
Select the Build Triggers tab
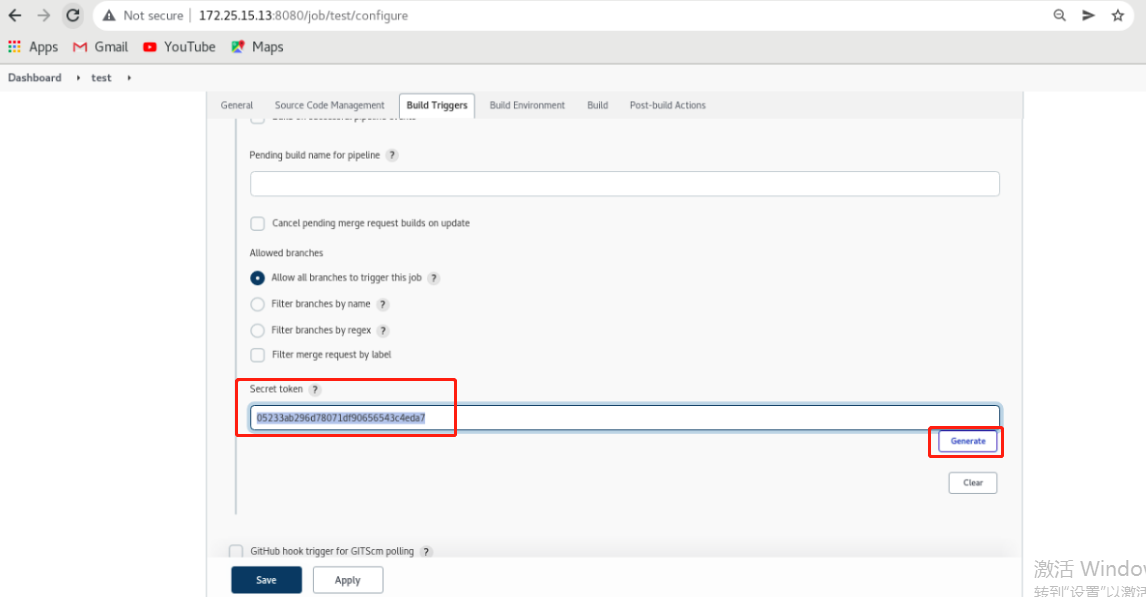tap(437, 105)
